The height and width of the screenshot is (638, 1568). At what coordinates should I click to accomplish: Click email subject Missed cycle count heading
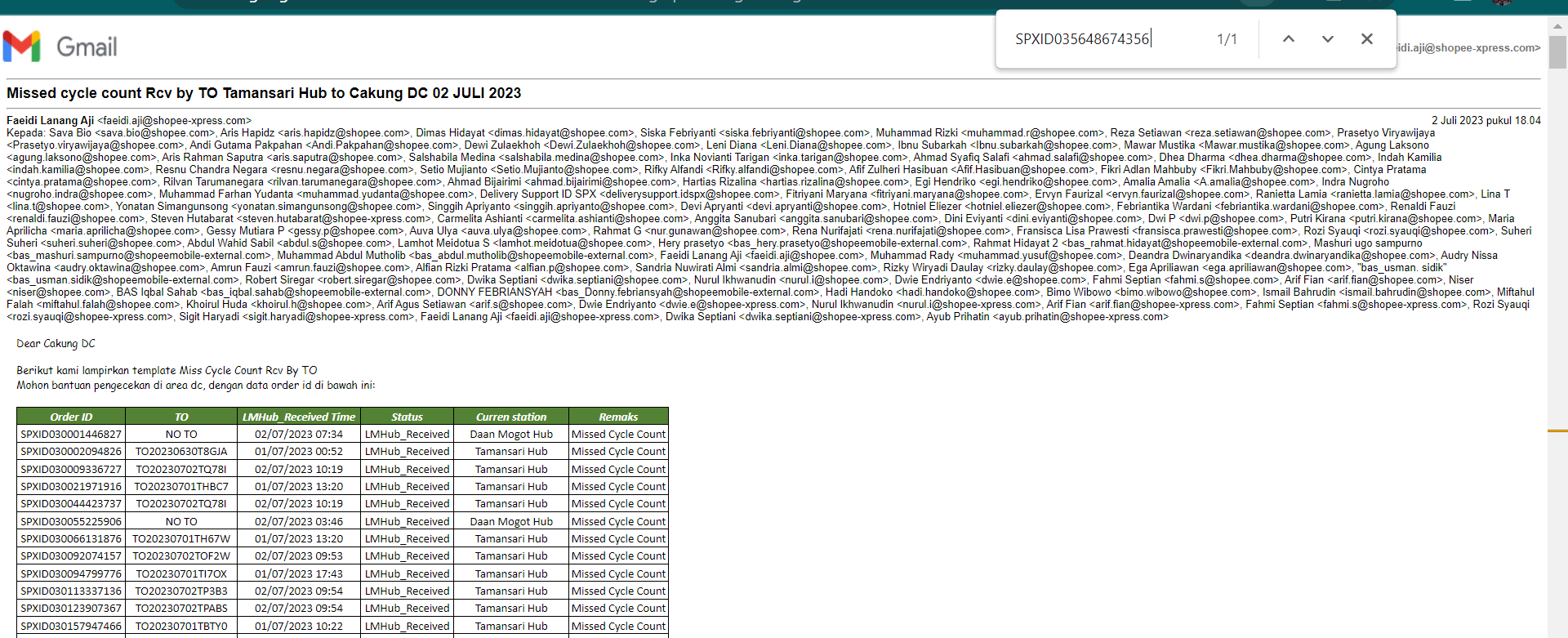tap(264, 93)
